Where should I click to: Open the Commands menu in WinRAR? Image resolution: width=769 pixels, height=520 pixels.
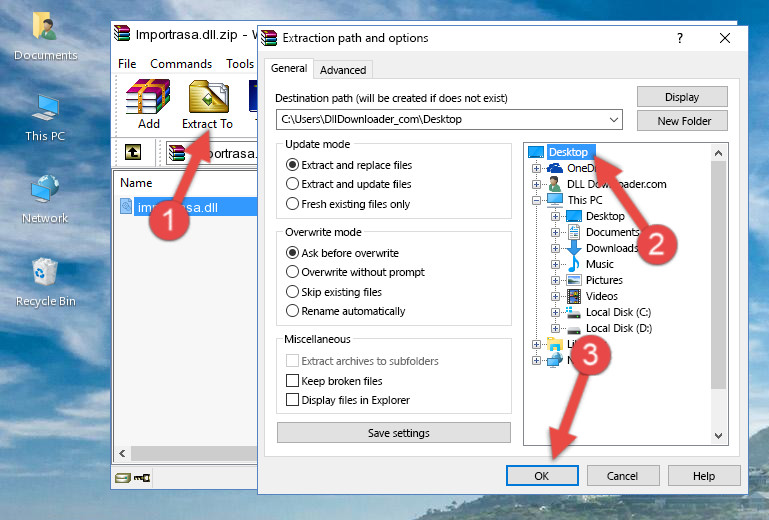click(181, 64)
